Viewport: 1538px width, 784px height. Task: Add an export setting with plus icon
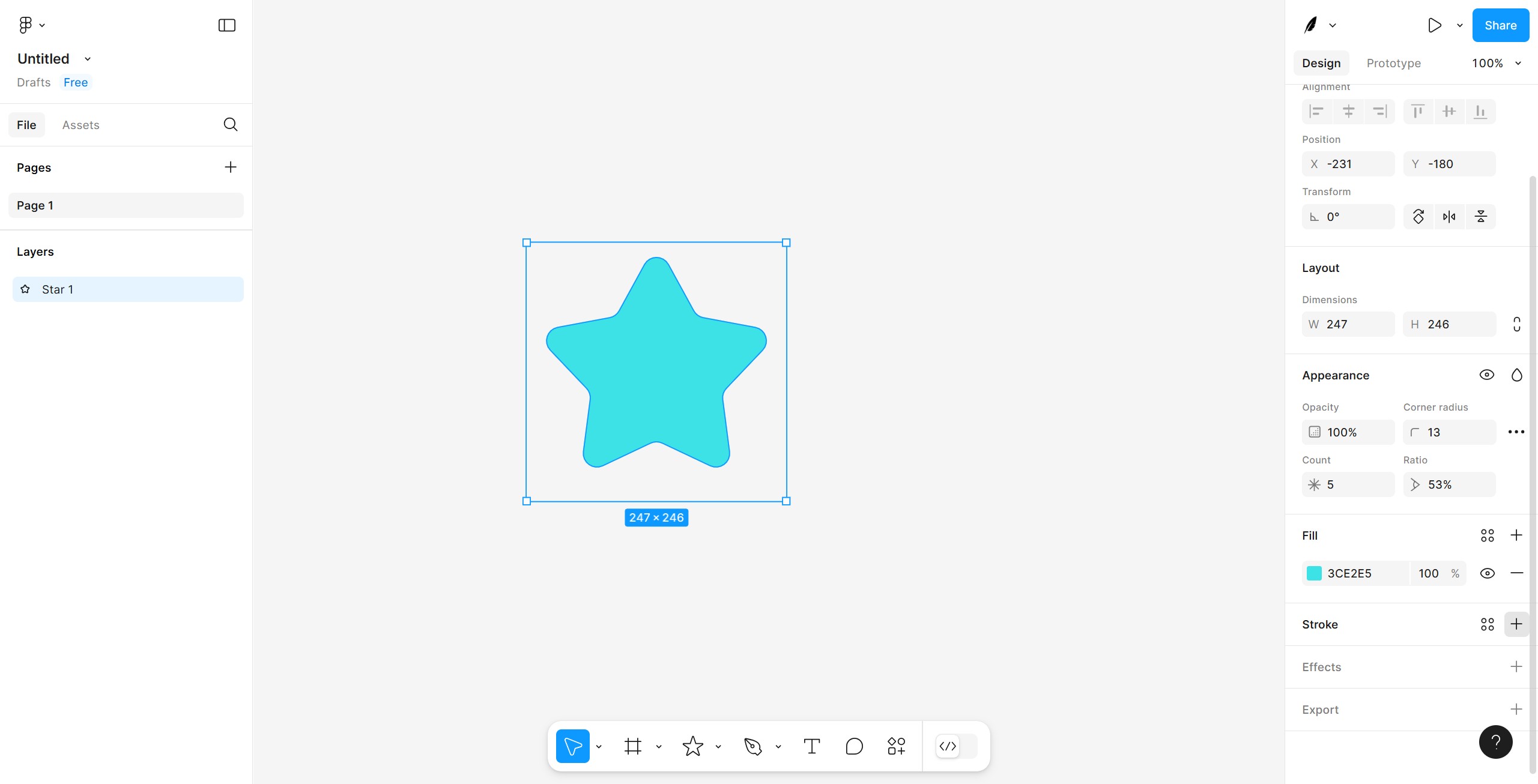[x=1516, y=710]
